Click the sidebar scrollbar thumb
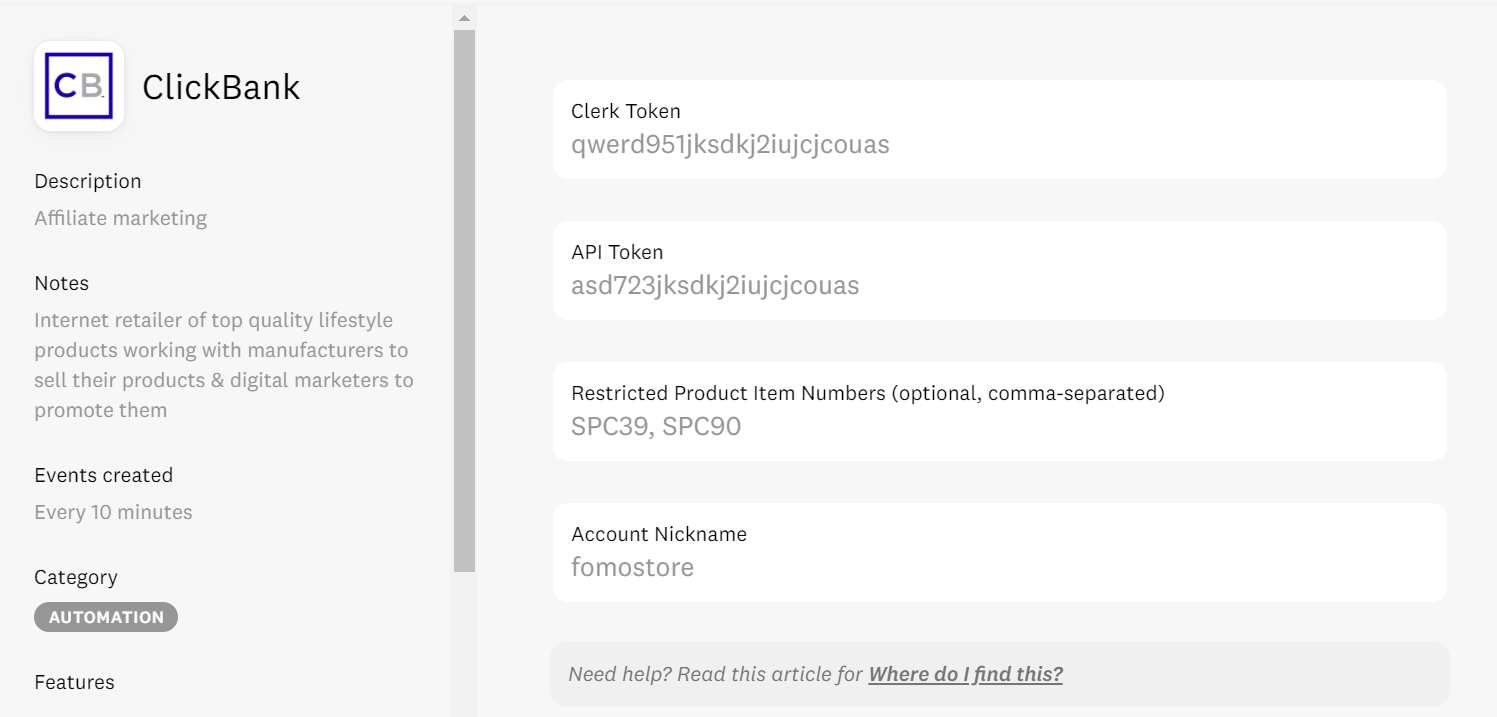The width and height of the screenshot is (1497, 717). (x=464, y=300)
